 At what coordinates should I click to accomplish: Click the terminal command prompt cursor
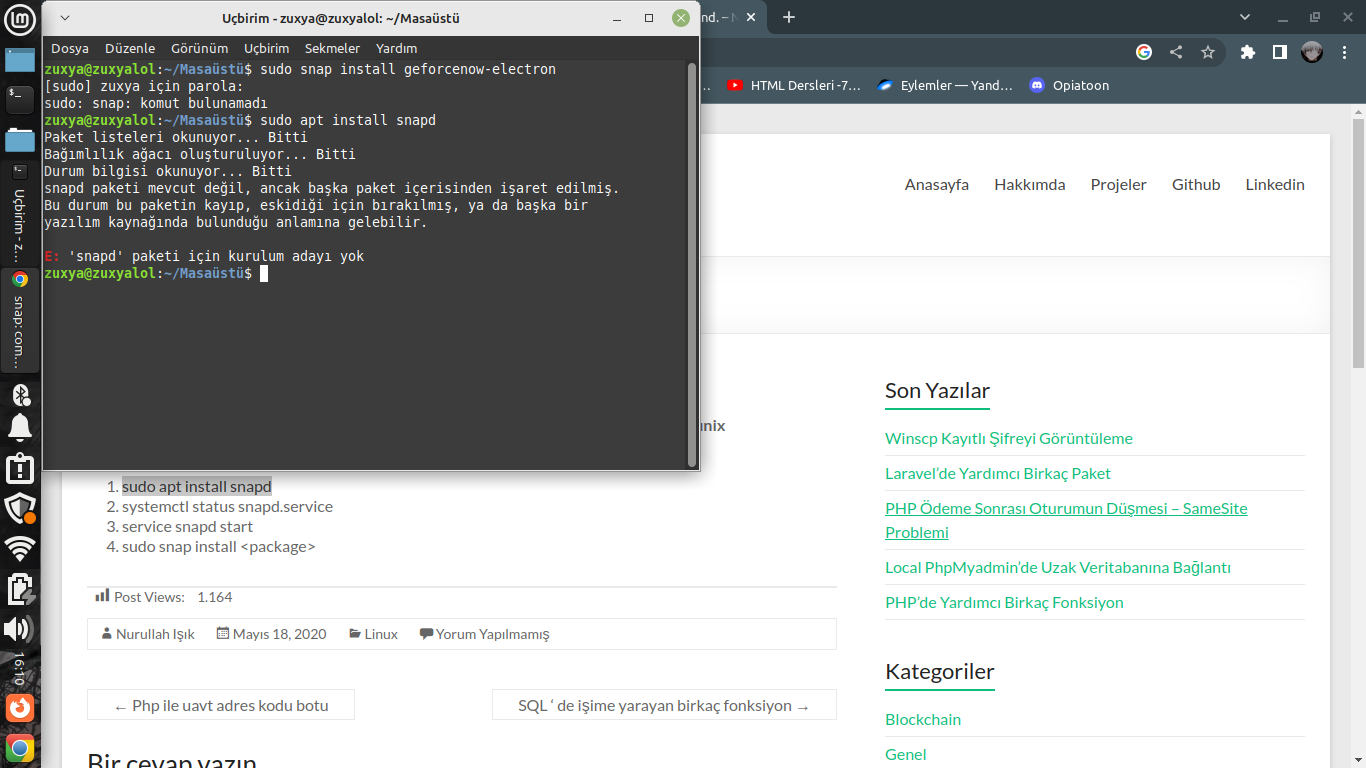(x=264, y=273)
